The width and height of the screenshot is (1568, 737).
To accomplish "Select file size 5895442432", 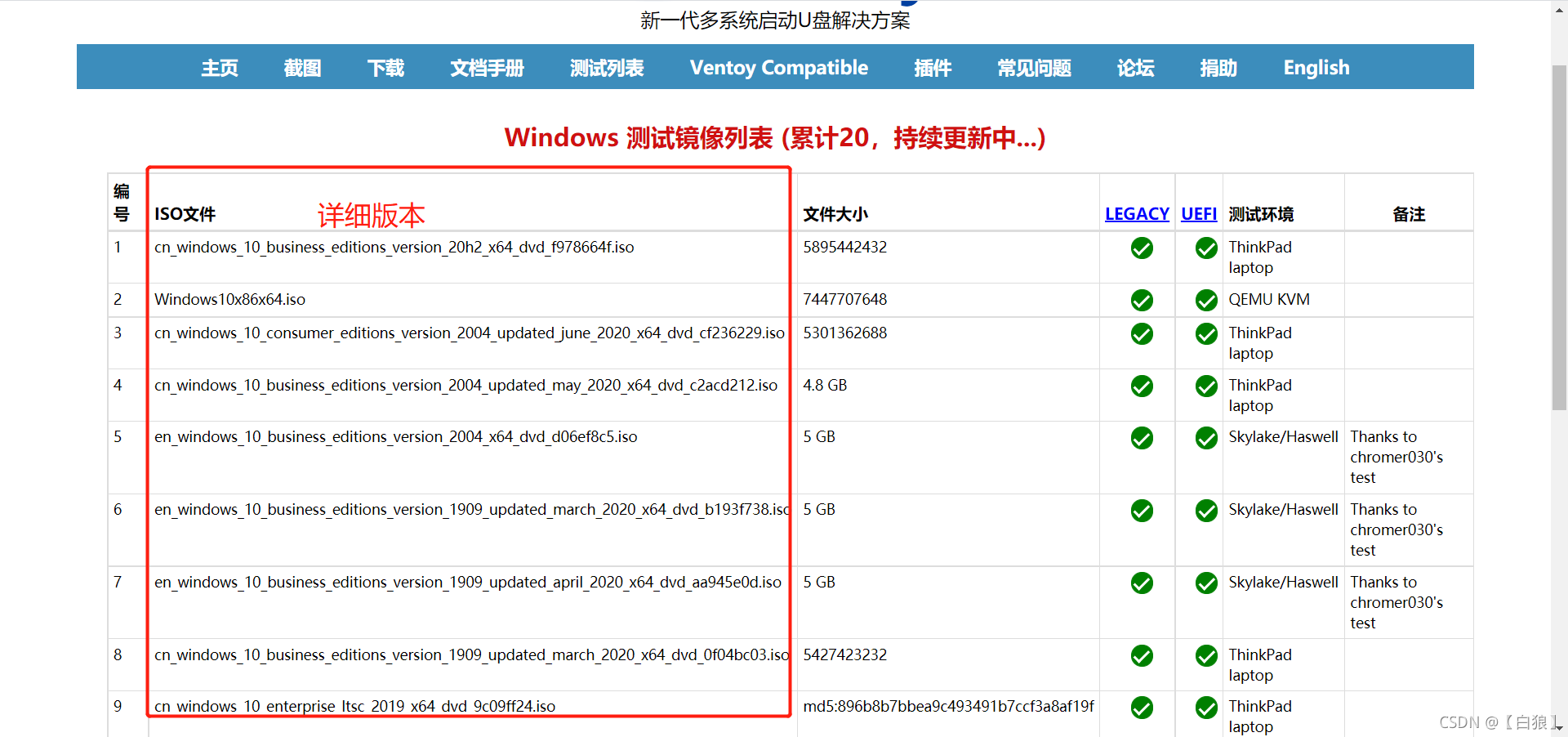I will click(844, 247).
